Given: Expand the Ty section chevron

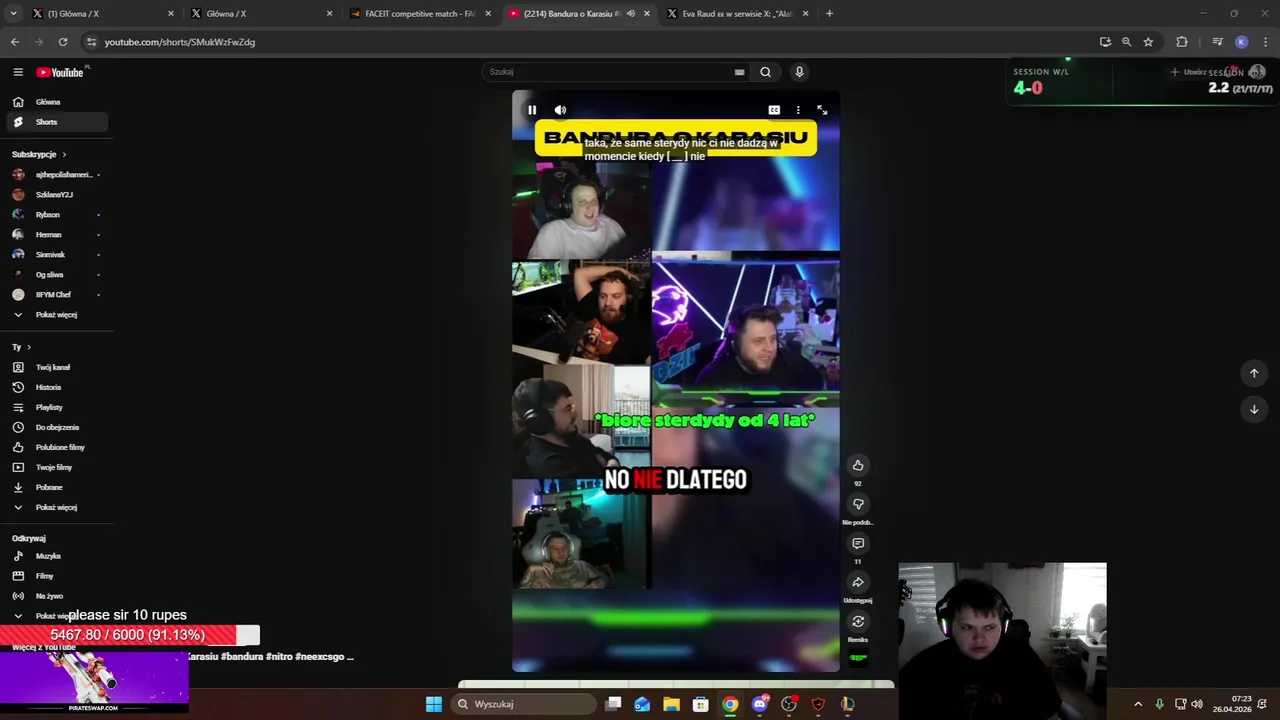Looking at the screenshot, I should (x=28, y=347).
